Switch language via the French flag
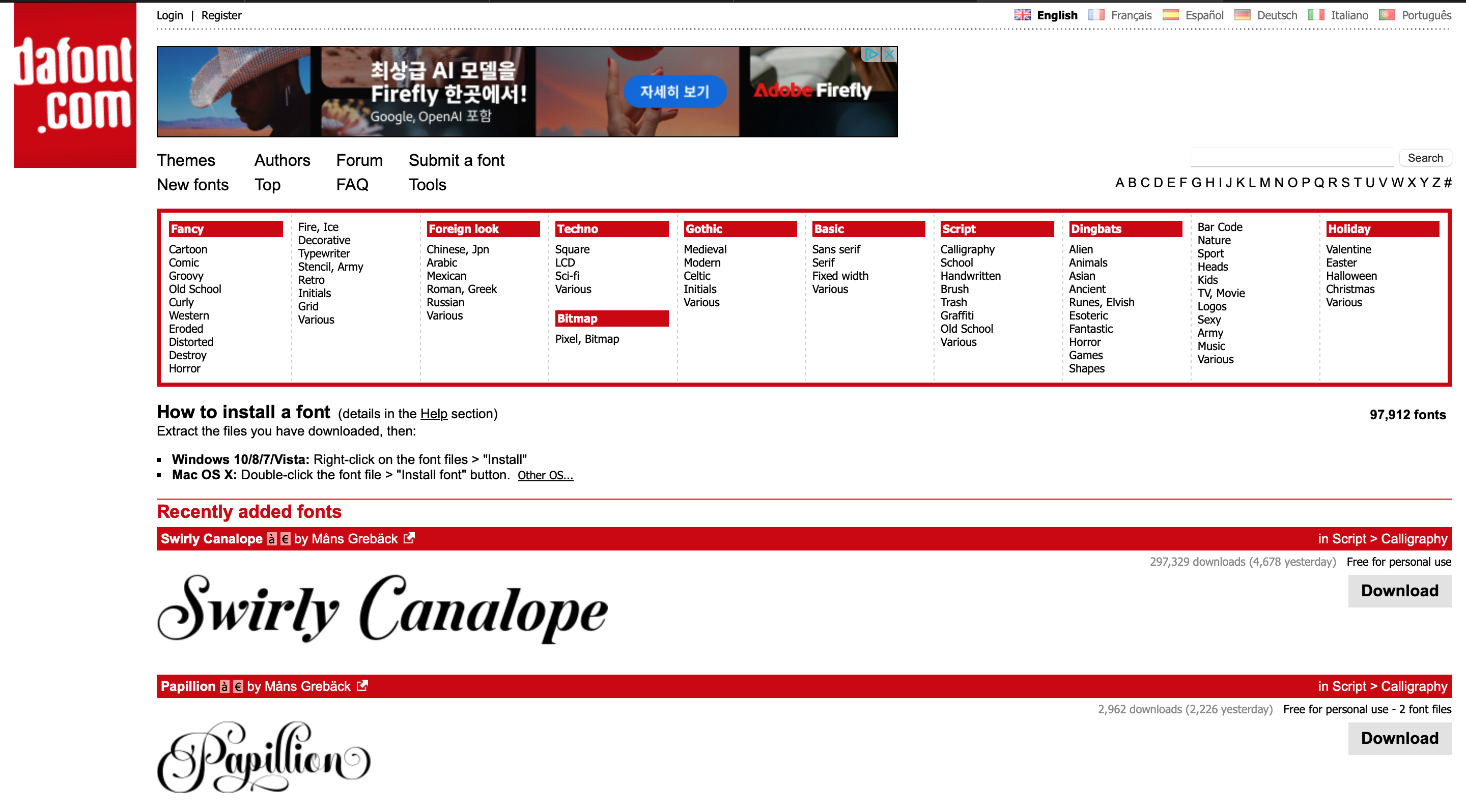 tap(1095, 15)
